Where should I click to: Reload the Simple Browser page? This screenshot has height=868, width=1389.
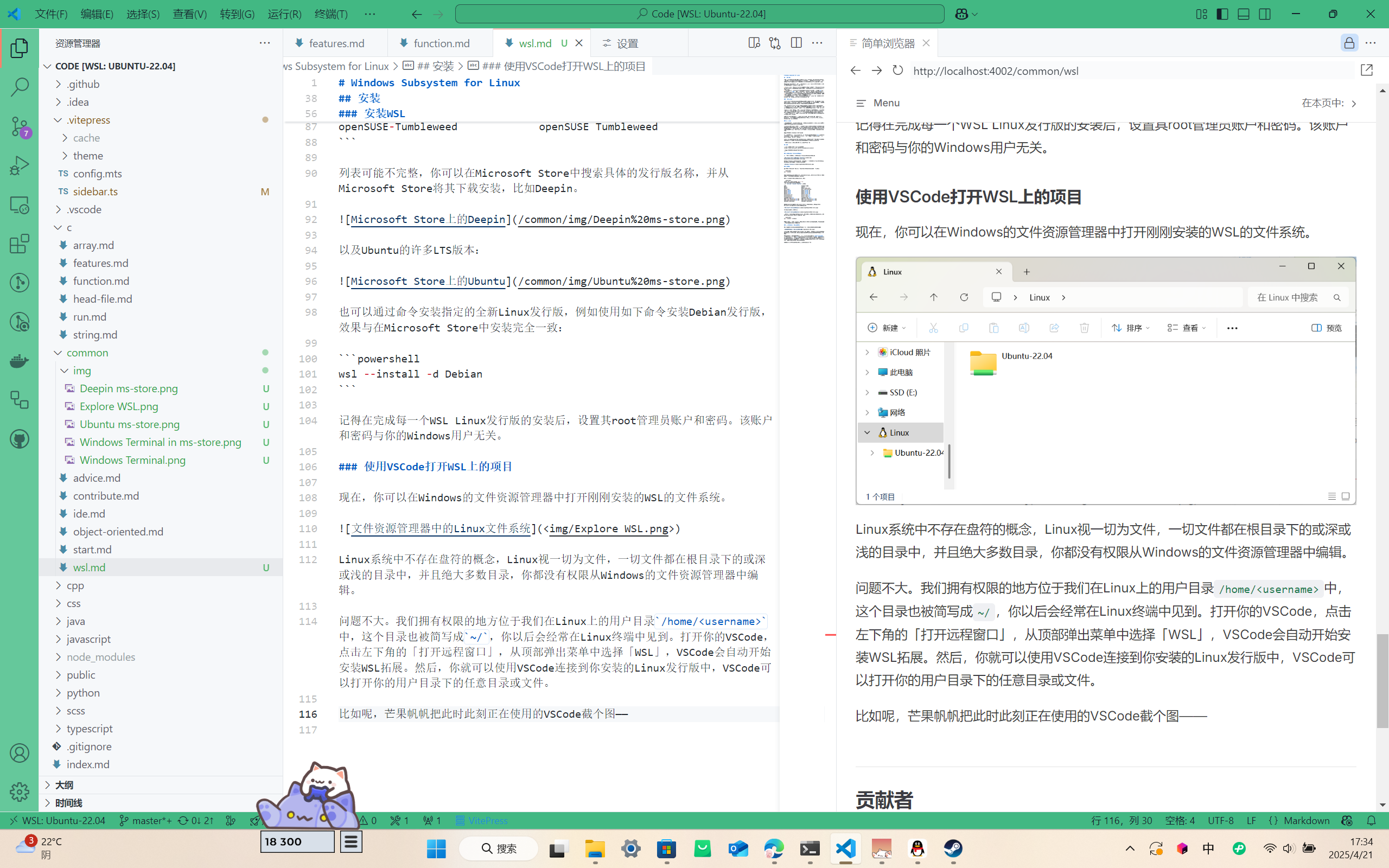897,71
